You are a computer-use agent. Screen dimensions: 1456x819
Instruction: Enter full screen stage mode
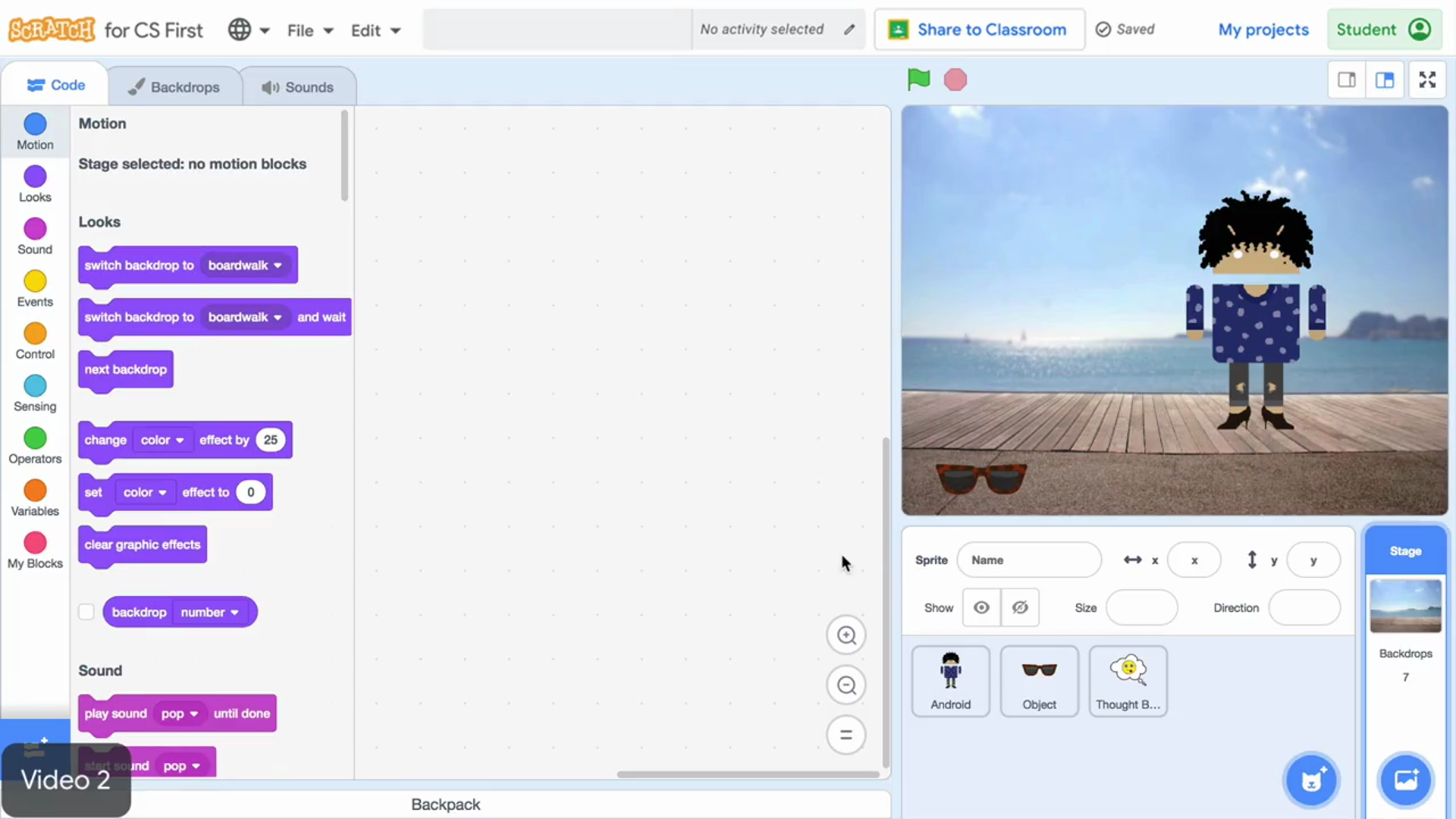pyautogui.click(x=1427, y=80)
